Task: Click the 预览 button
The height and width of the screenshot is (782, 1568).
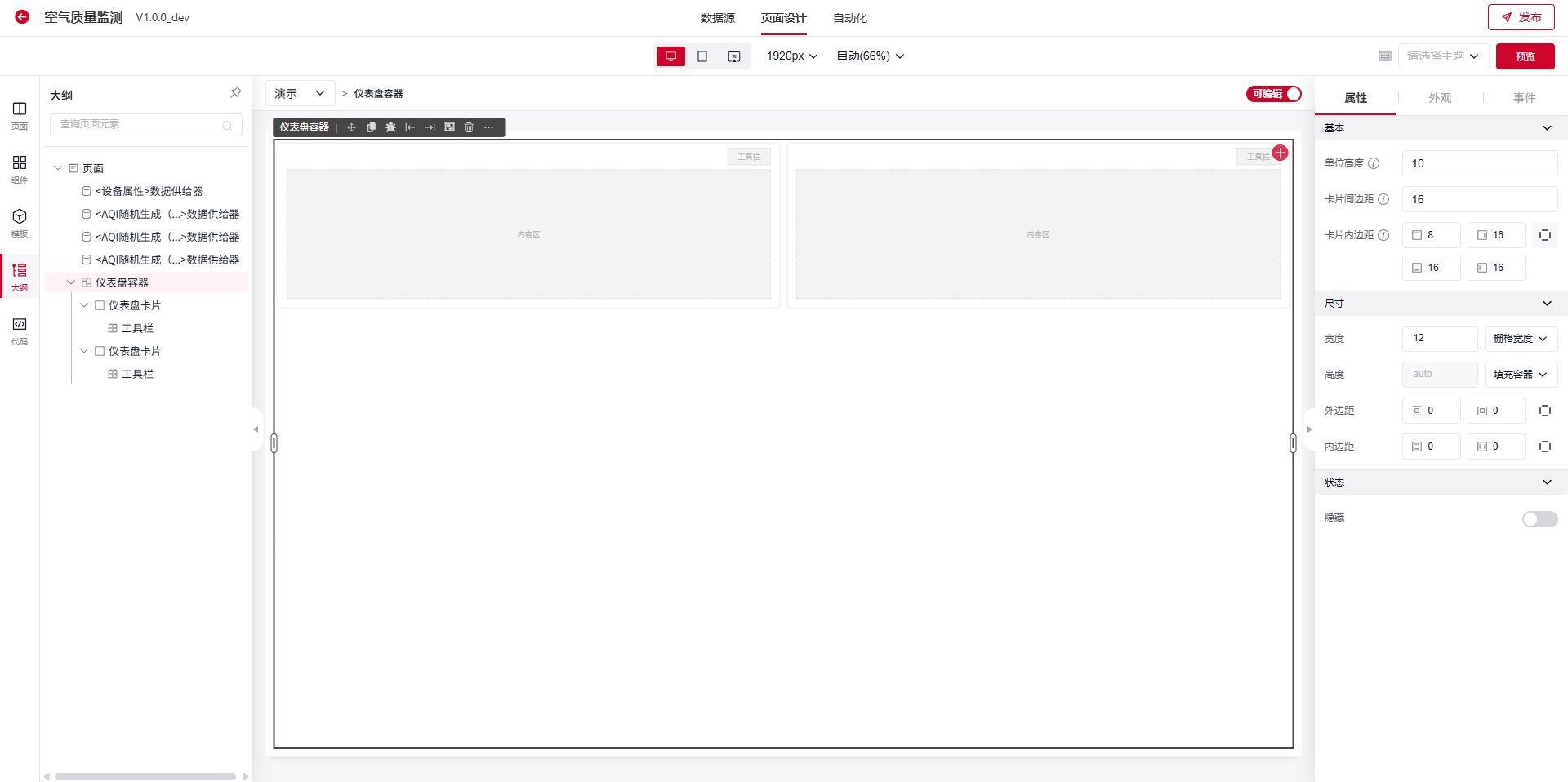Action: coord(1525,56)
